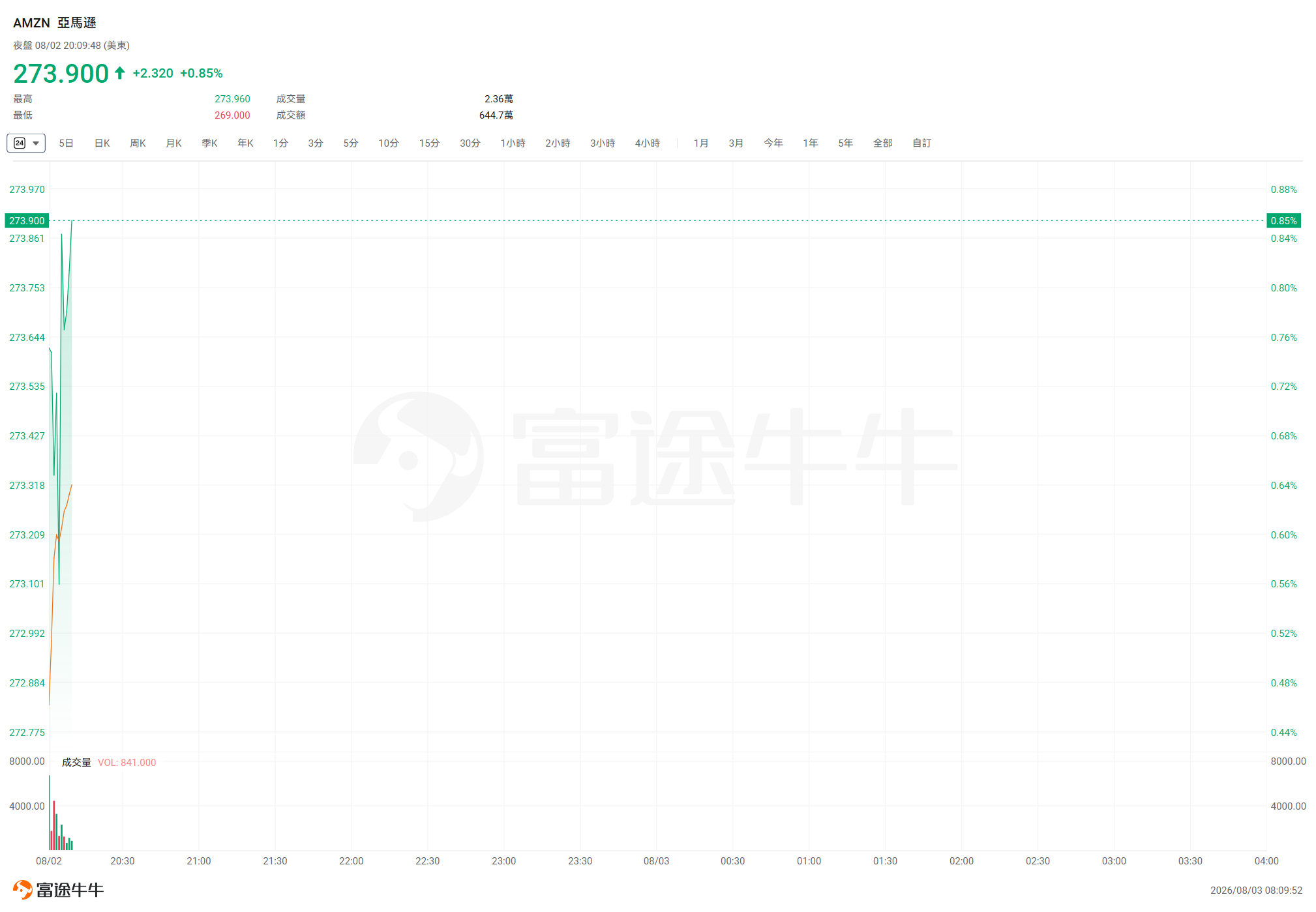This screenshot has height=912, width=1316.
Task: Select the 周K weekly tab
Action: pos(138,143)
